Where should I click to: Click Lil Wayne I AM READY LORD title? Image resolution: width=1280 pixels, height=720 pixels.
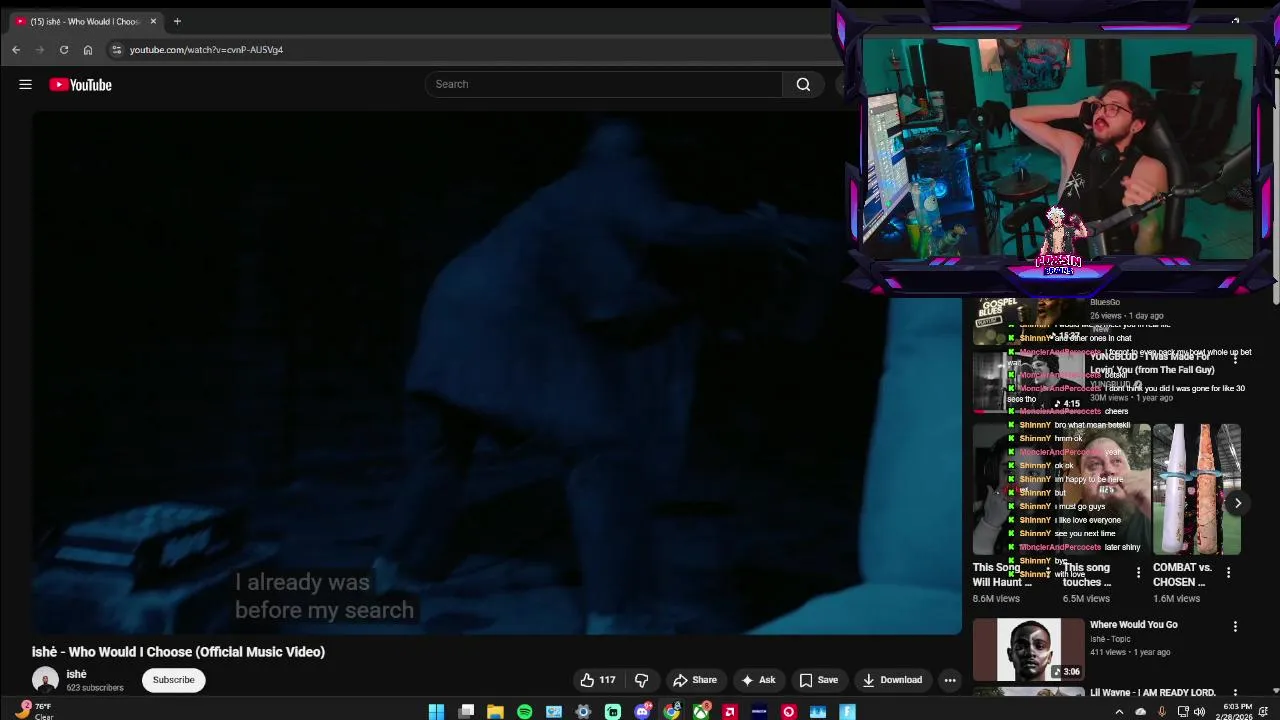[x=1152, y=692]
